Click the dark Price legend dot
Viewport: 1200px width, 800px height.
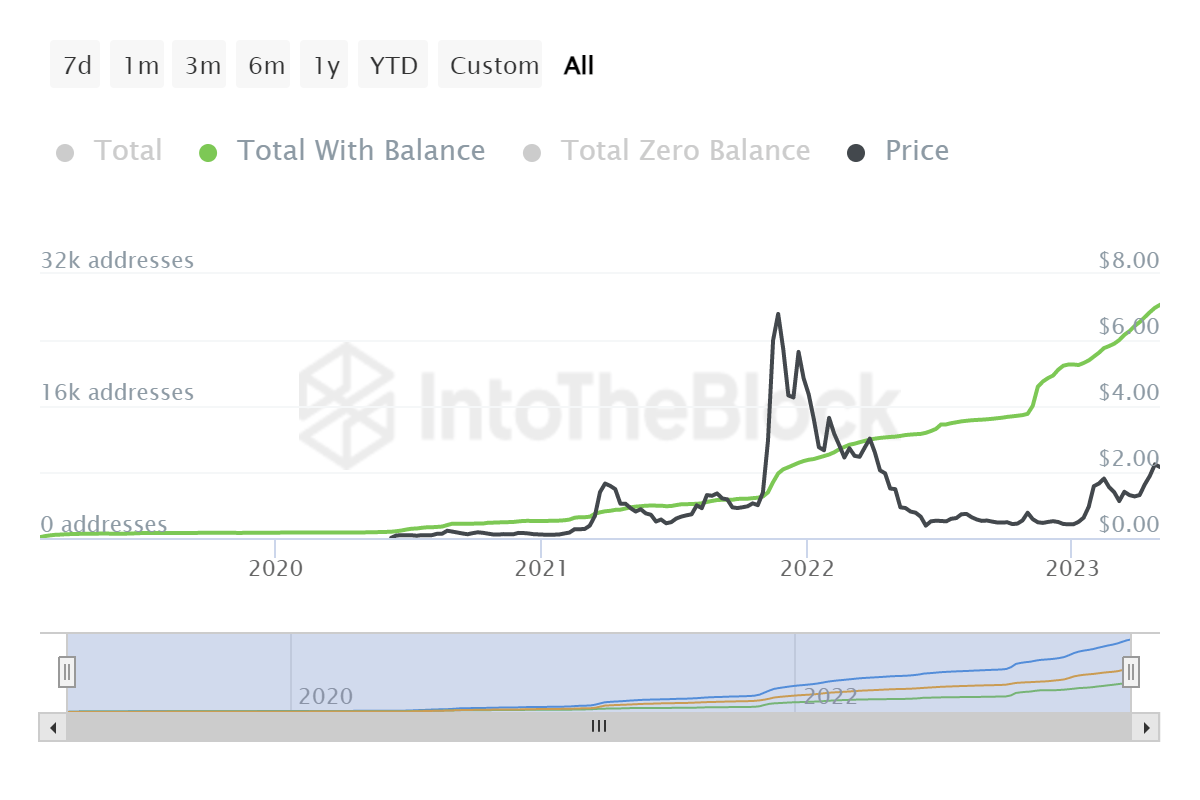coord(856,153)
